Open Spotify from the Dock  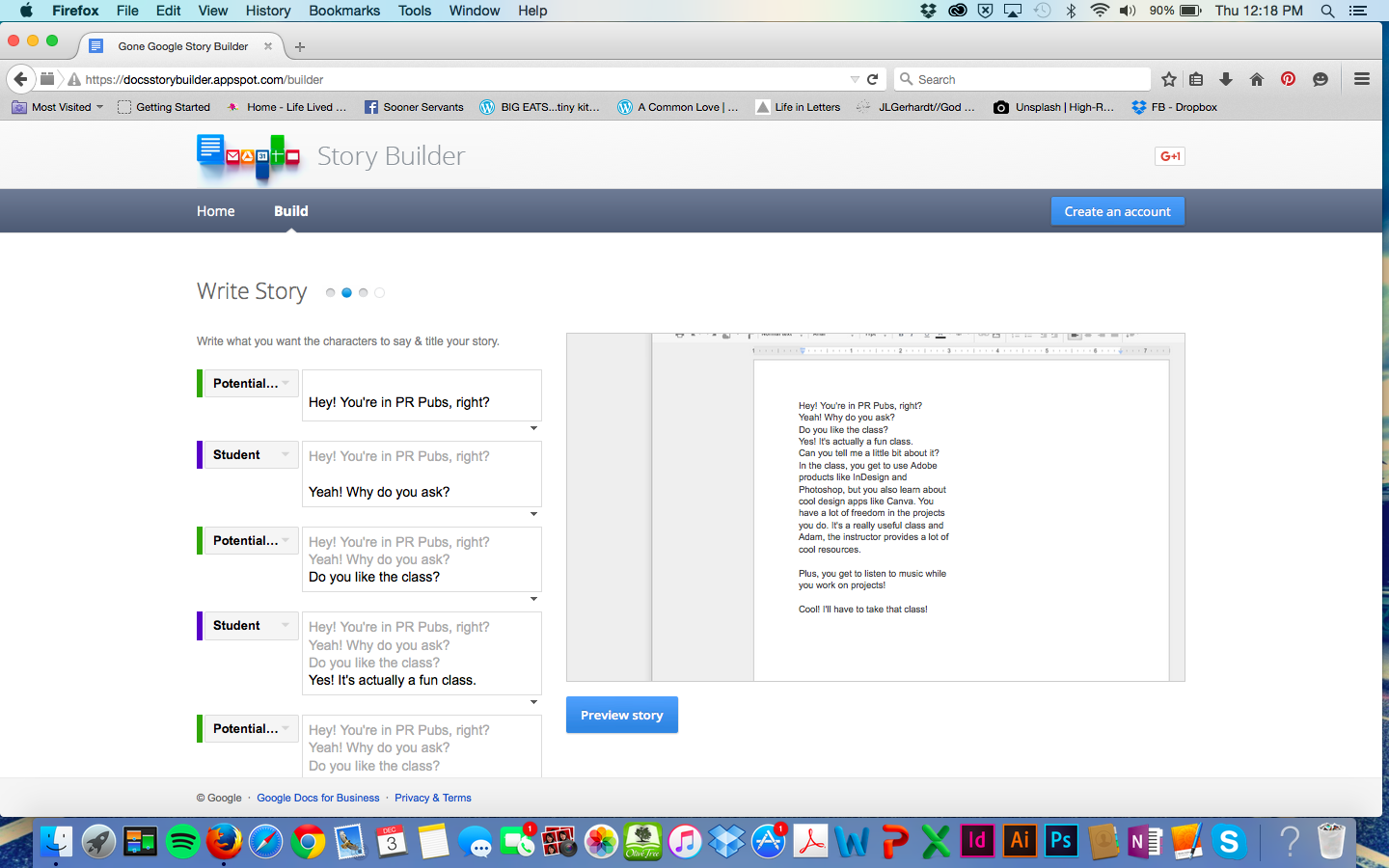click(182, 841)
